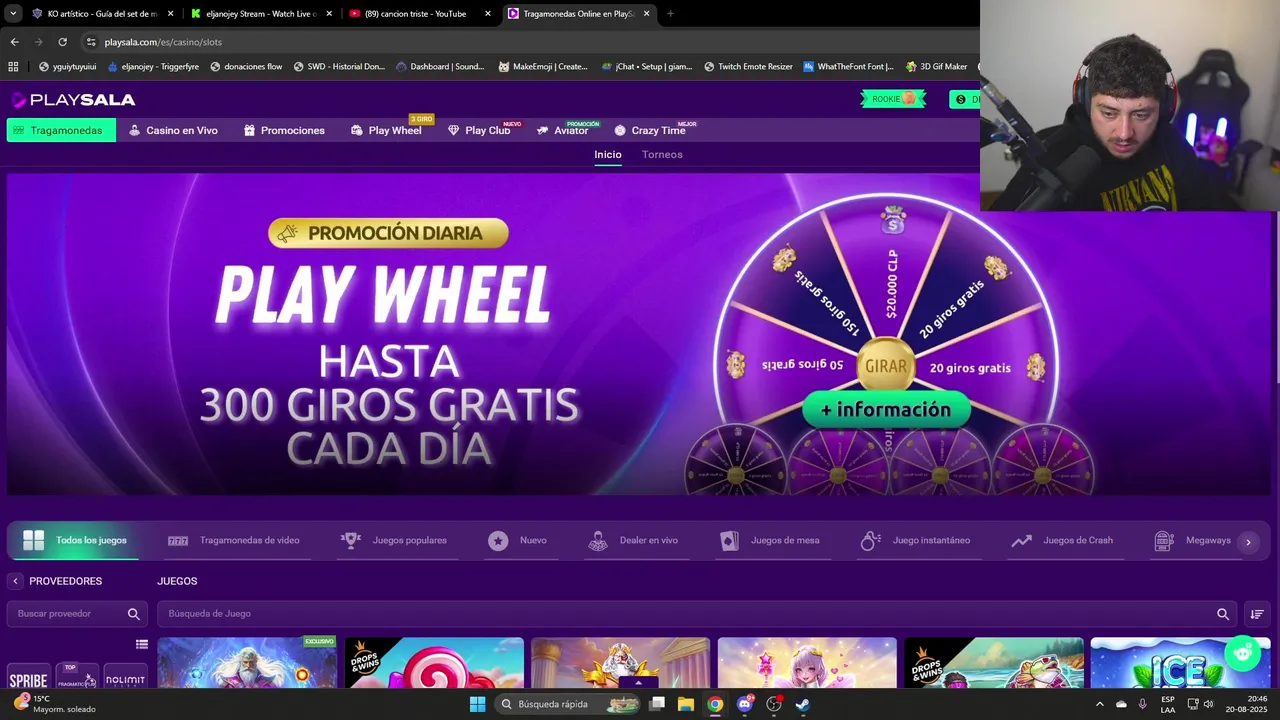Go to Promociones page
This screenshot has width=1280, height=720.
(284, 130)
